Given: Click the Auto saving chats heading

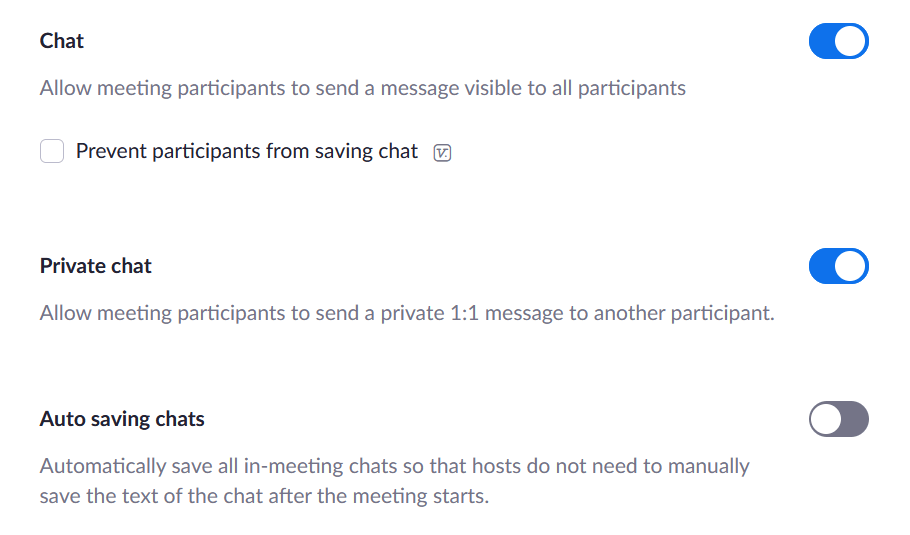Looking at the screenshot, I should [x=122, y=419].
